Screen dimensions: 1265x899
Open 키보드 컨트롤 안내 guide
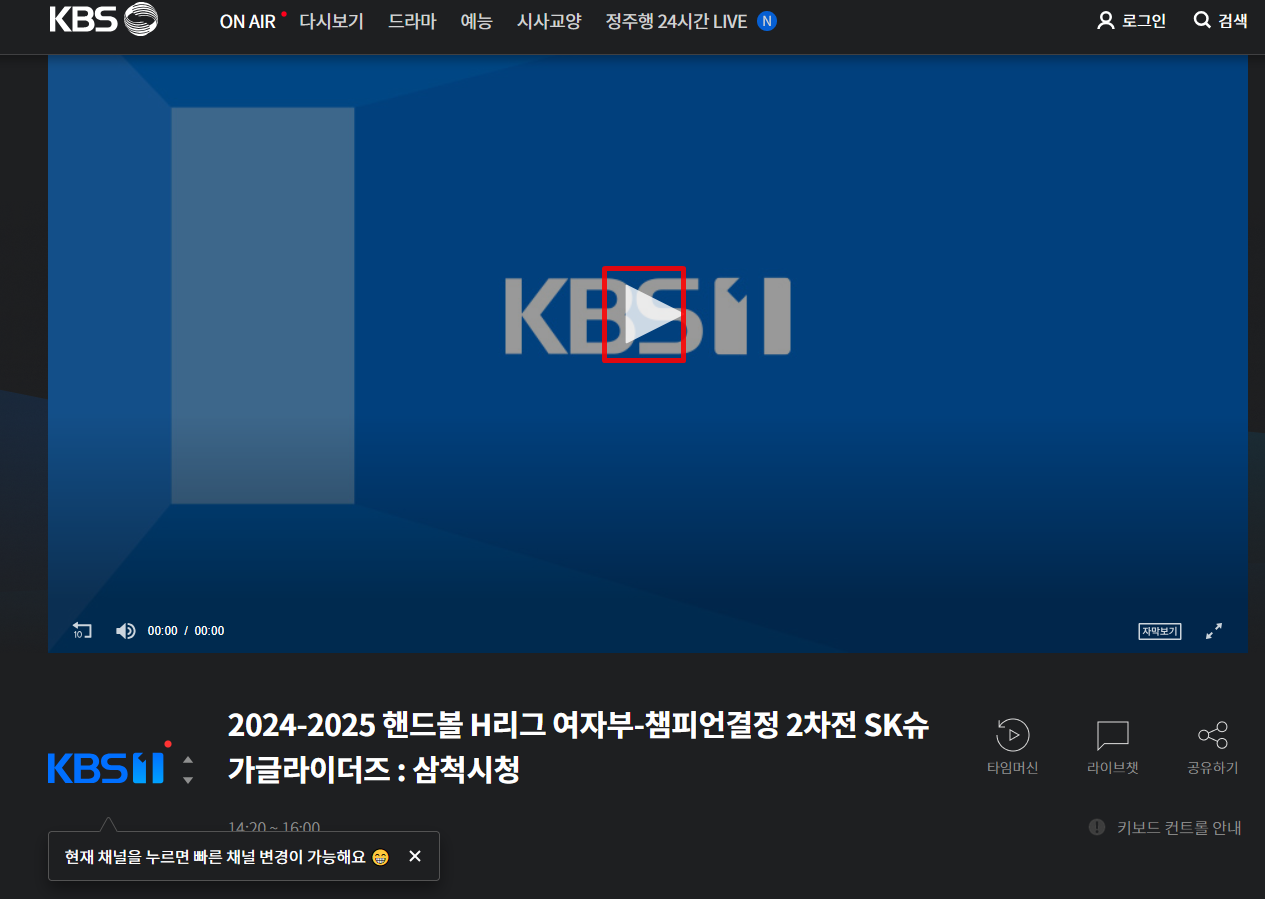pyautogui.click(x=1165, y=827)
